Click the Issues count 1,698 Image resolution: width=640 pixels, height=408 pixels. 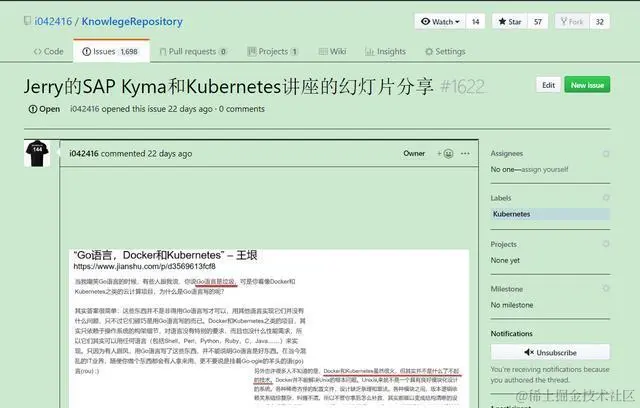pos(129,52)
